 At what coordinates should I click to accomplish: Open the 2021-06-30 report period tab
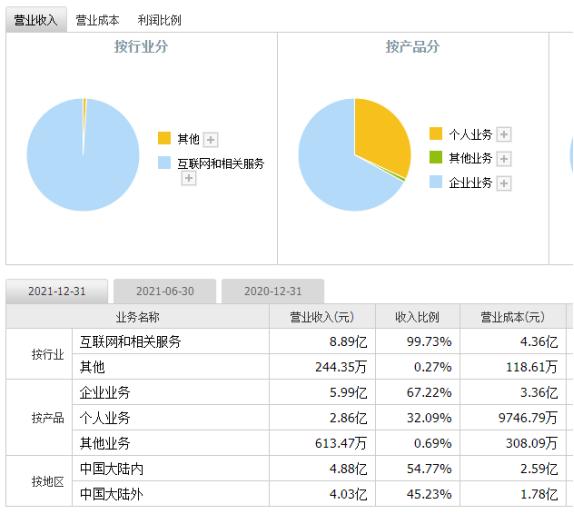pos(165,291)
